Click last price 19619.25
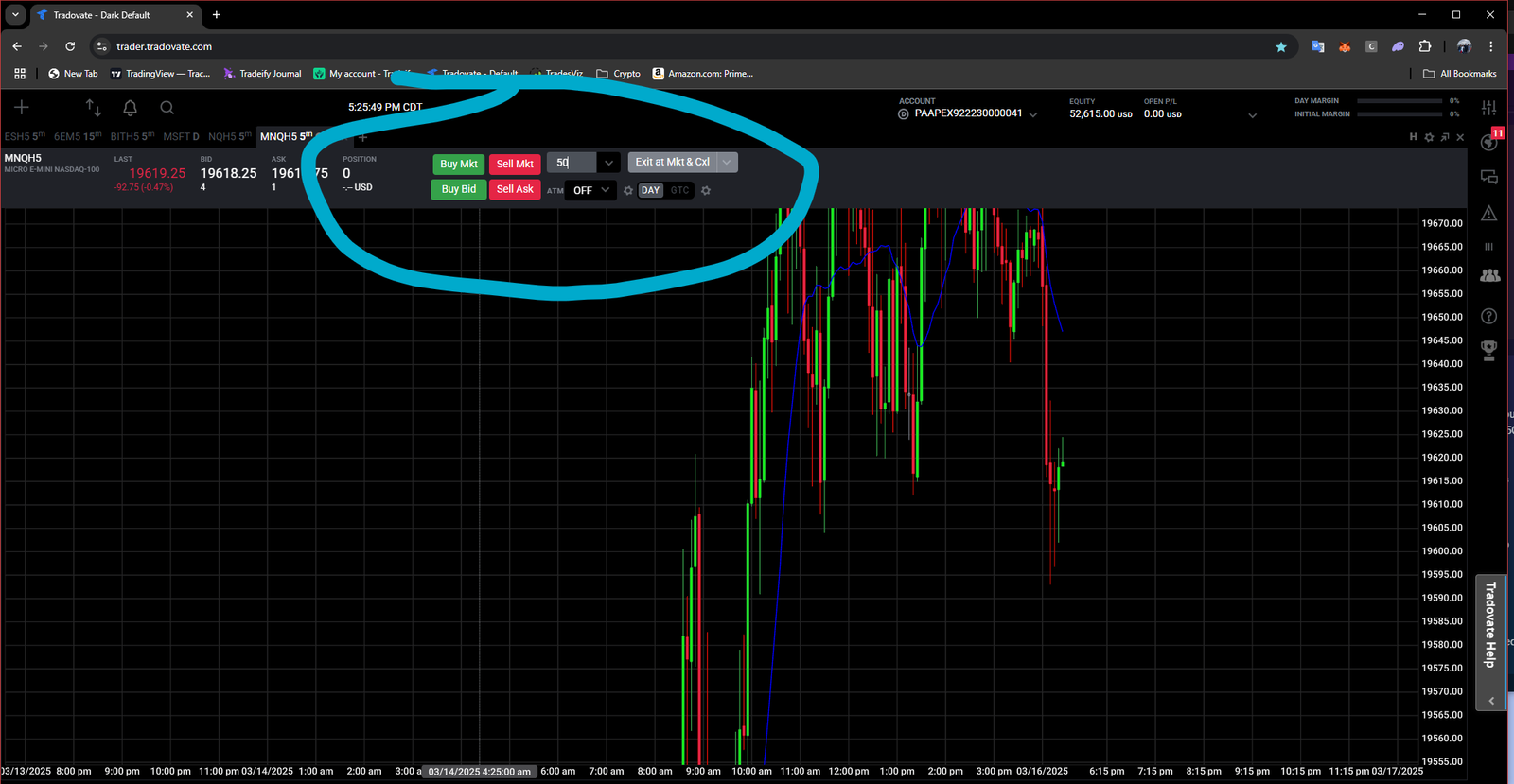 (x=157, y=173)
